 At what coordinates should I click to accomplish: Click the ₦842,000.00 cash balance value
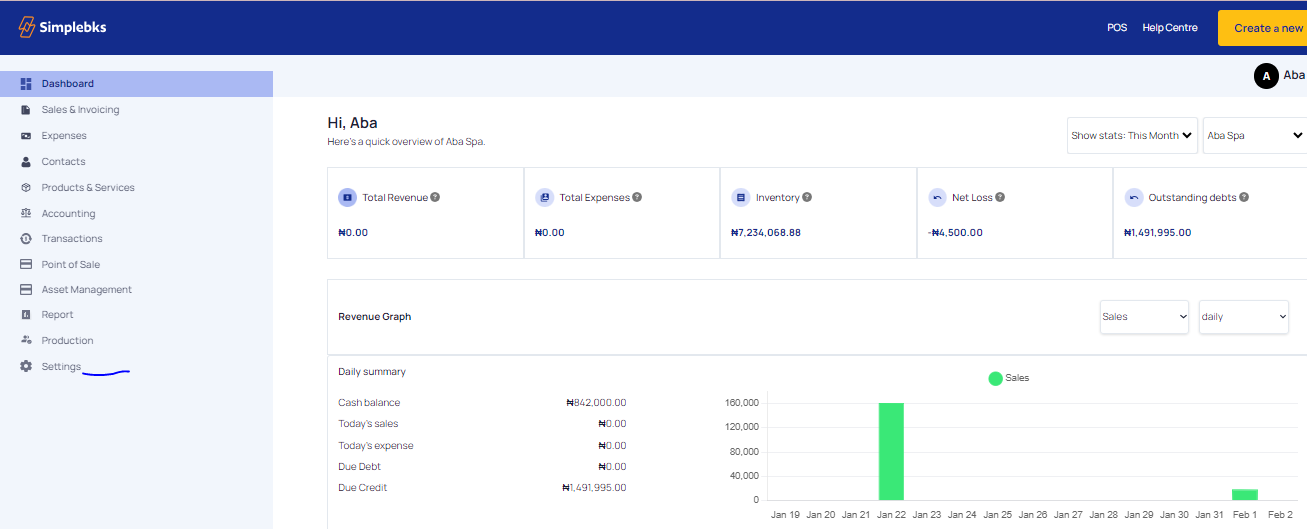click(x=596, y=403)
